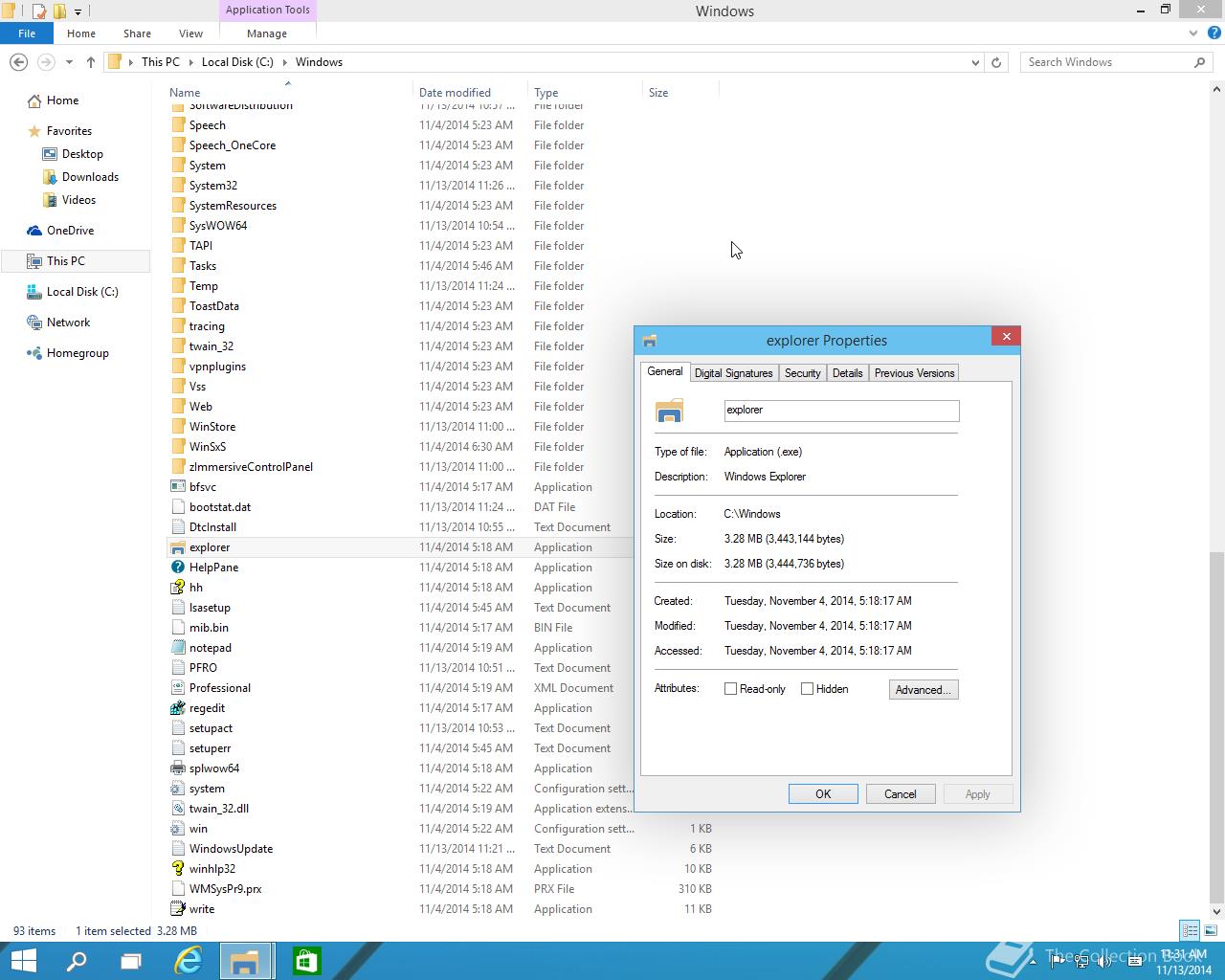Click the Advanced... attributes button
The height and width of the screenshot is (980, 1225).
(924, 690)
